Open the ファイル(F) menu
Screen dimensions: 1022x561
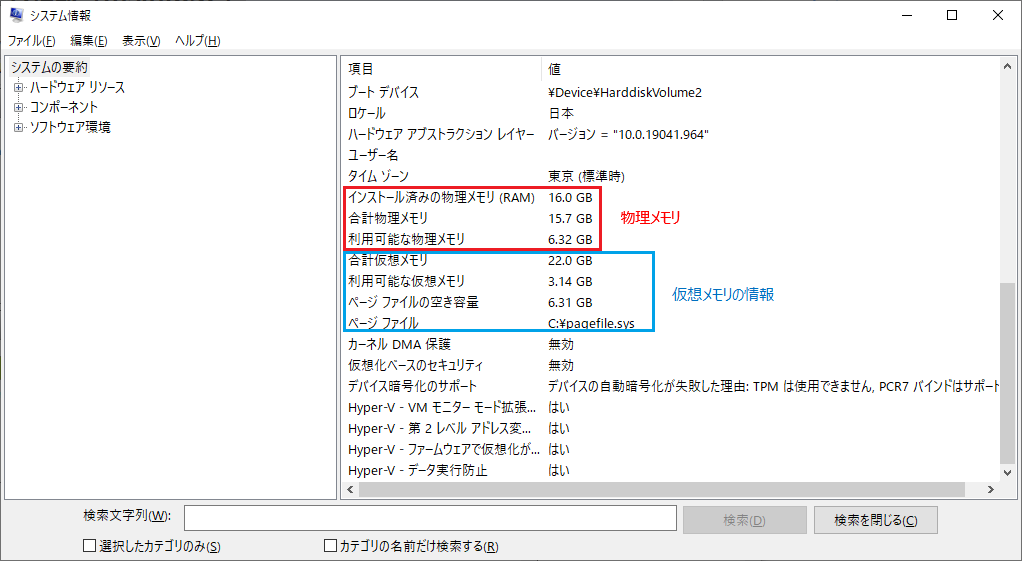pos(31,41)
